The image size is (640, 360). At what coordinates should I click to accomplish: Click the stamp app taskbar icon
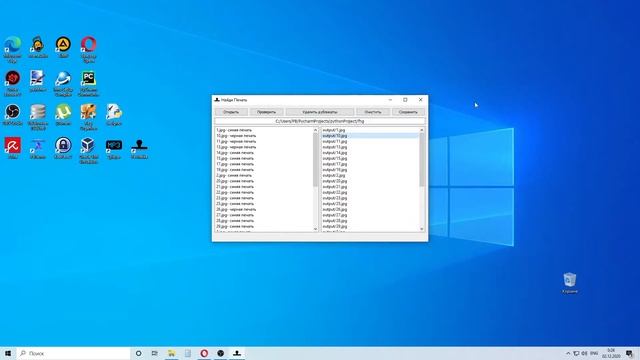[237, 353]
